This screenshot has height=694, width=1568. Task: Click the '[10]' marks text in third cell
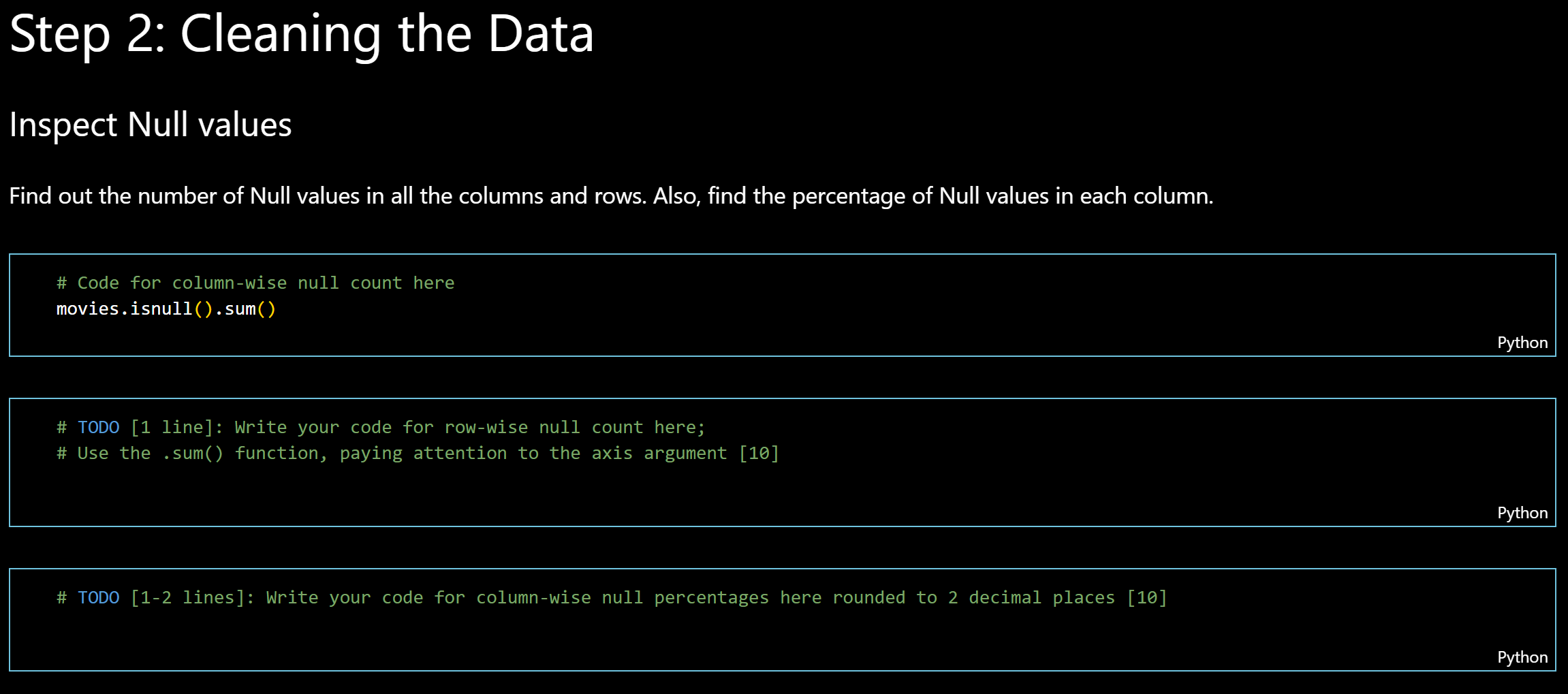tap(1147, 598)
